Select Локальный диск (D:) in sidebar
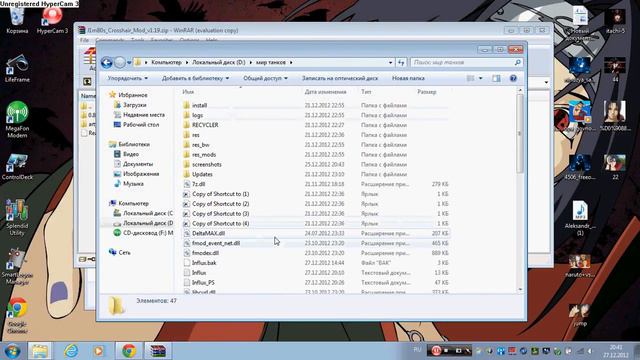This screenshot has height=360, width=640. 143,223
